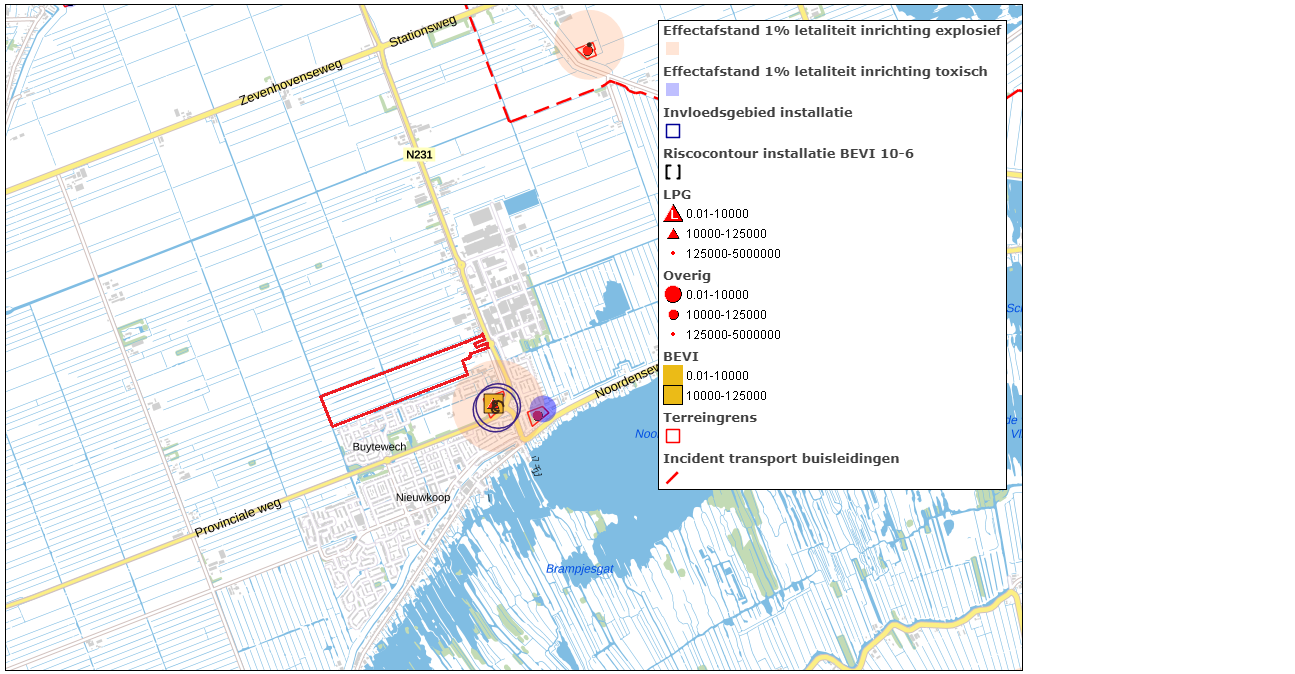Screen dimensions: 1295x674
Task: Select the '0.01-10000' label under Overig
Action: pyautogui.click(x=717, y=295)
